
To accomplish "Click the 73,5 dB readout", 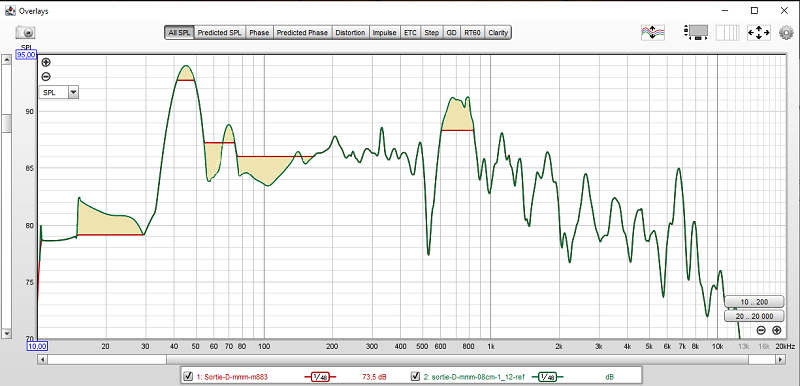I will (x=374, y=377).
